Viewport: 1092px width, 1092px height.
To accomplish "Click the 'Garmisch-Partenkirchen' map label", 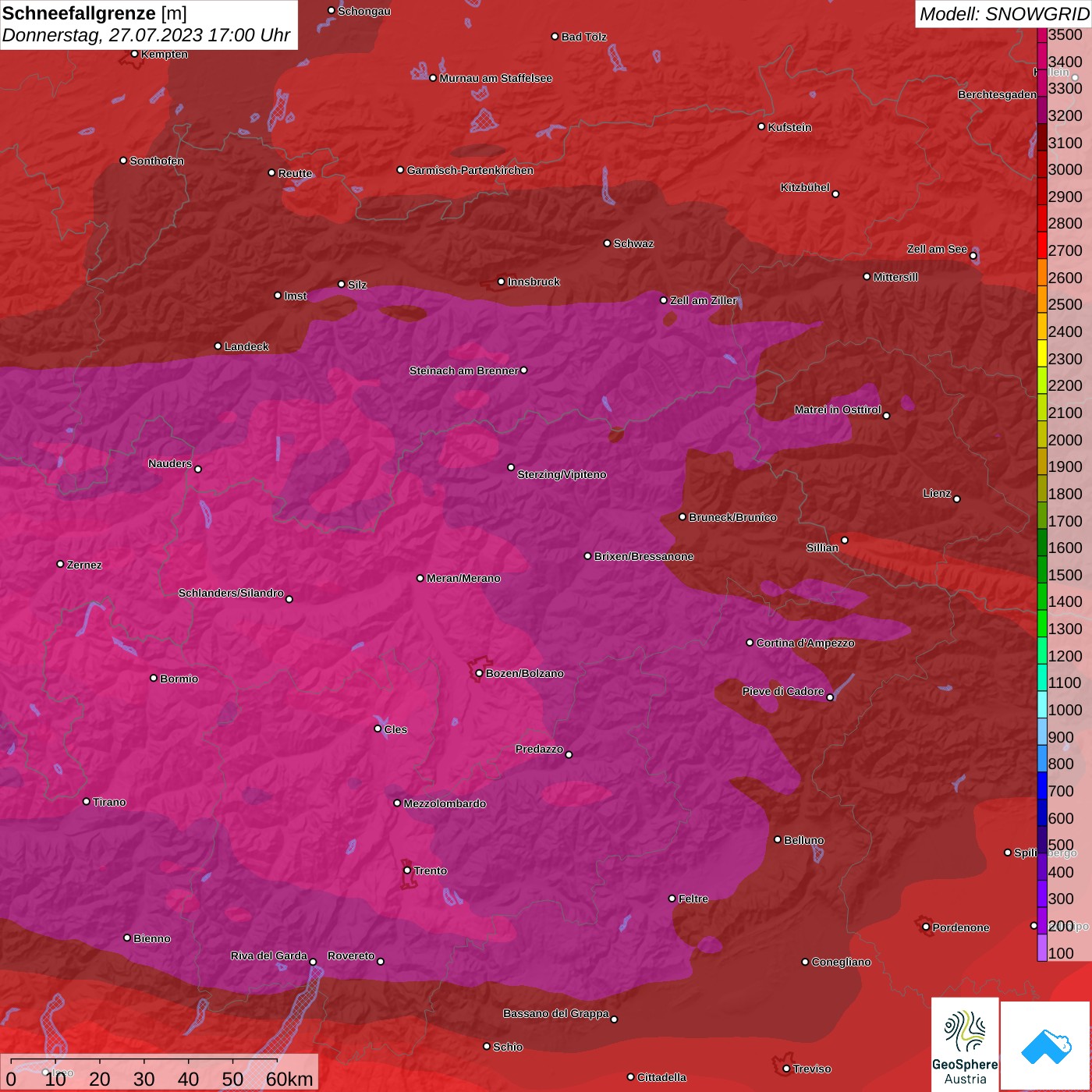I will tap(470, 170).
